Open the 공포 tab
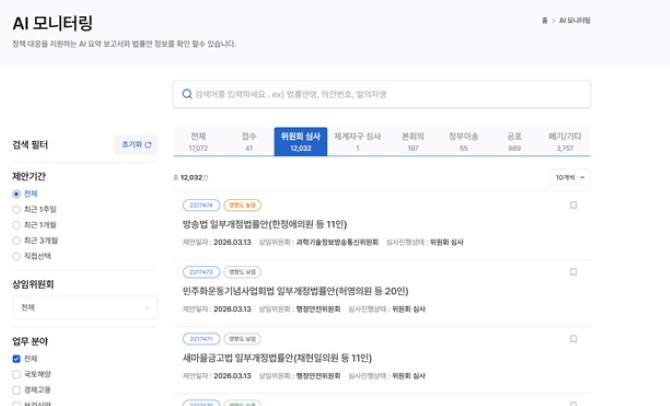The image size is (670, 406). click(514, 142)
